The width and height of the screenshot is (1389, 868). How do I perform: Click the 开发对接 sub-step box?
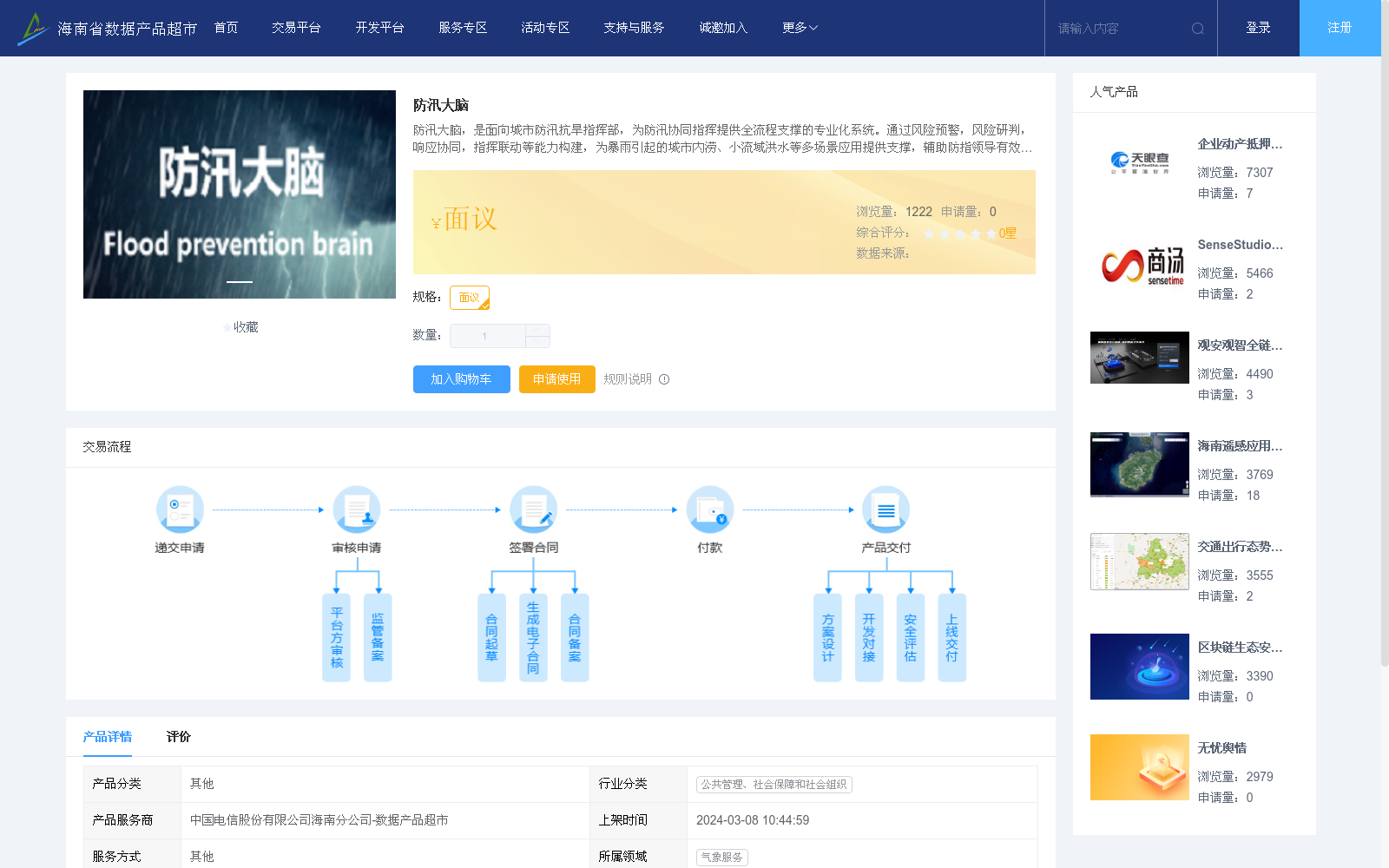[869, 638]
